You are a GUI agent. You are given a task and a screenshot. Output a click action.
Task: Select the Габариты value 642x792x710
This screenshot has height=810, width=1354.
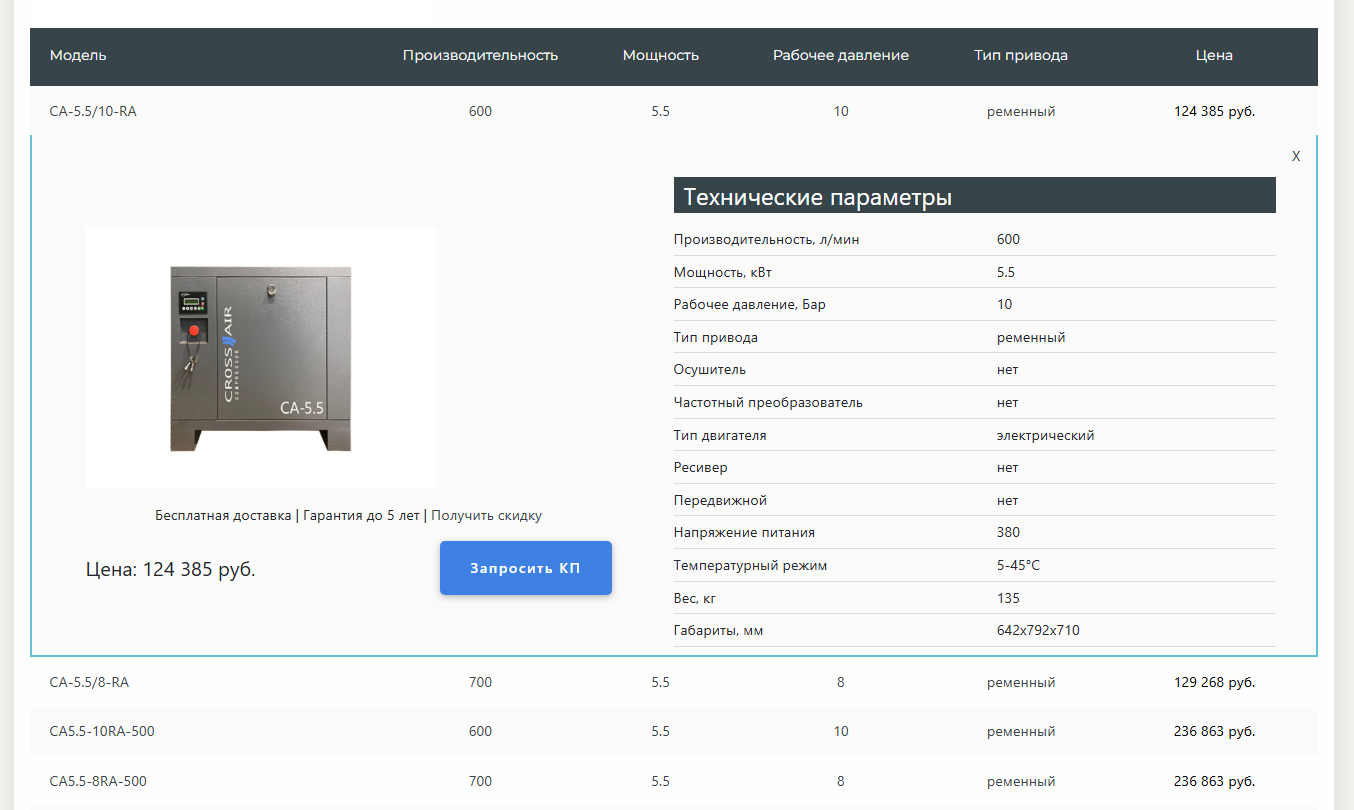click(x=1037, y=630)
